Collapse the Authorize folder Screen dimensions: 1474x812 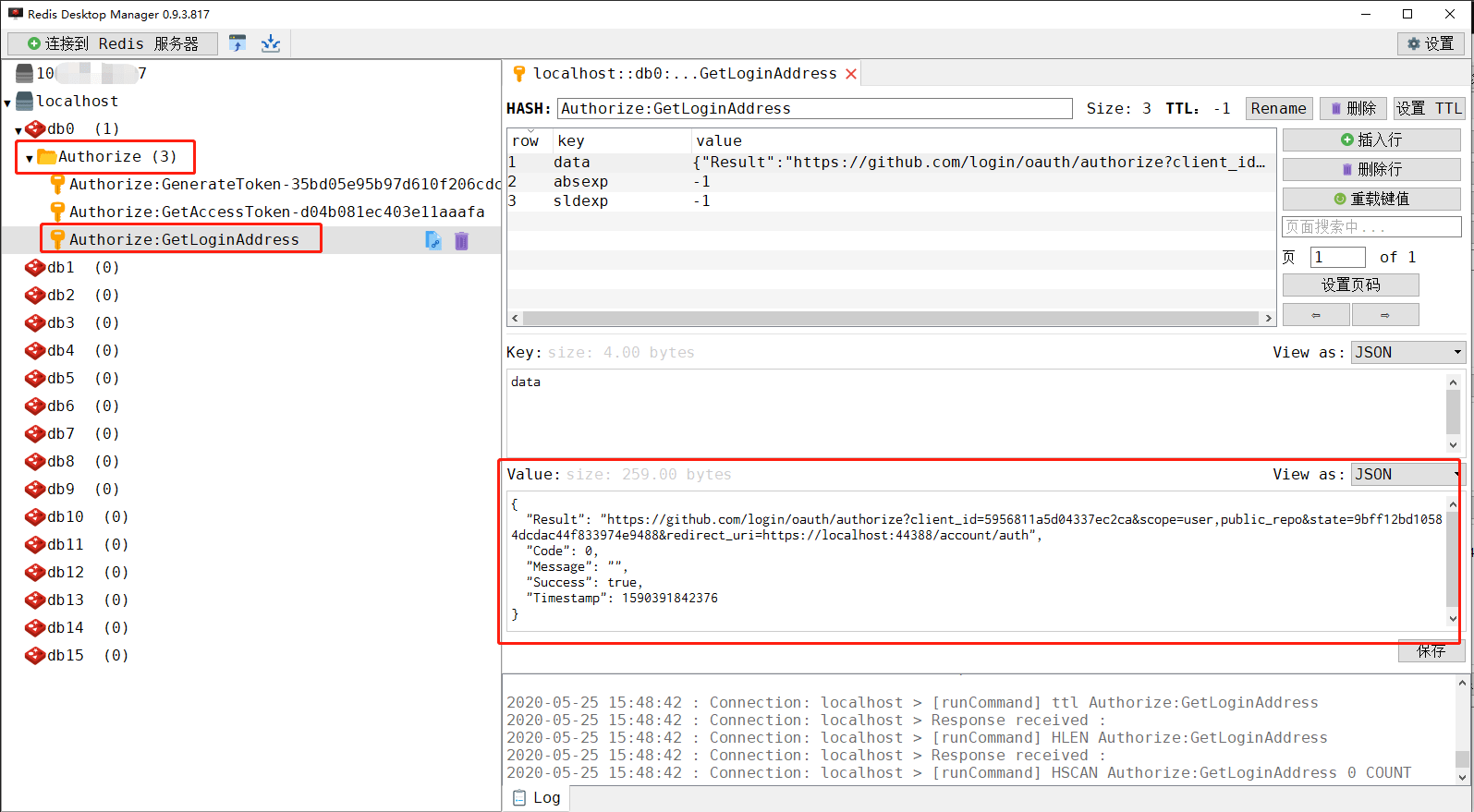pos(30,158)
